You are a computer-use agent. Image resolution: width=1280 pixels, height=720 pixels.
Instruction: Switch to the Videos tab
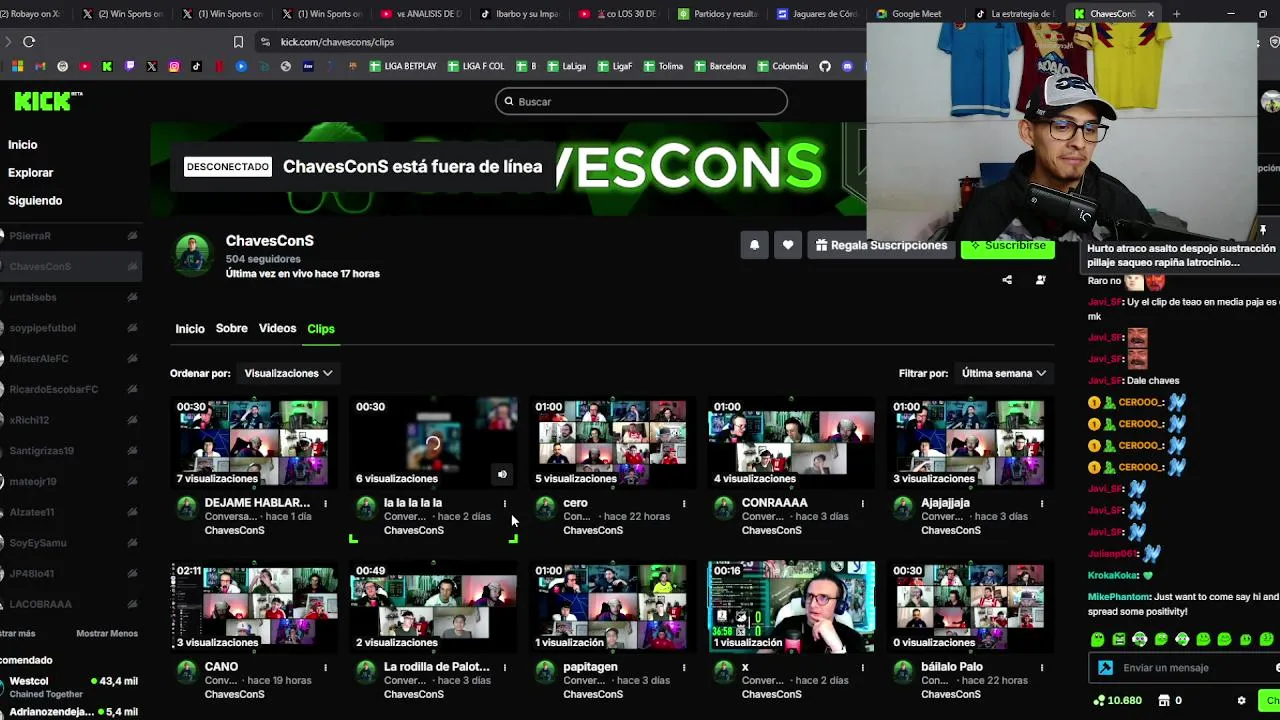(277, 328)
